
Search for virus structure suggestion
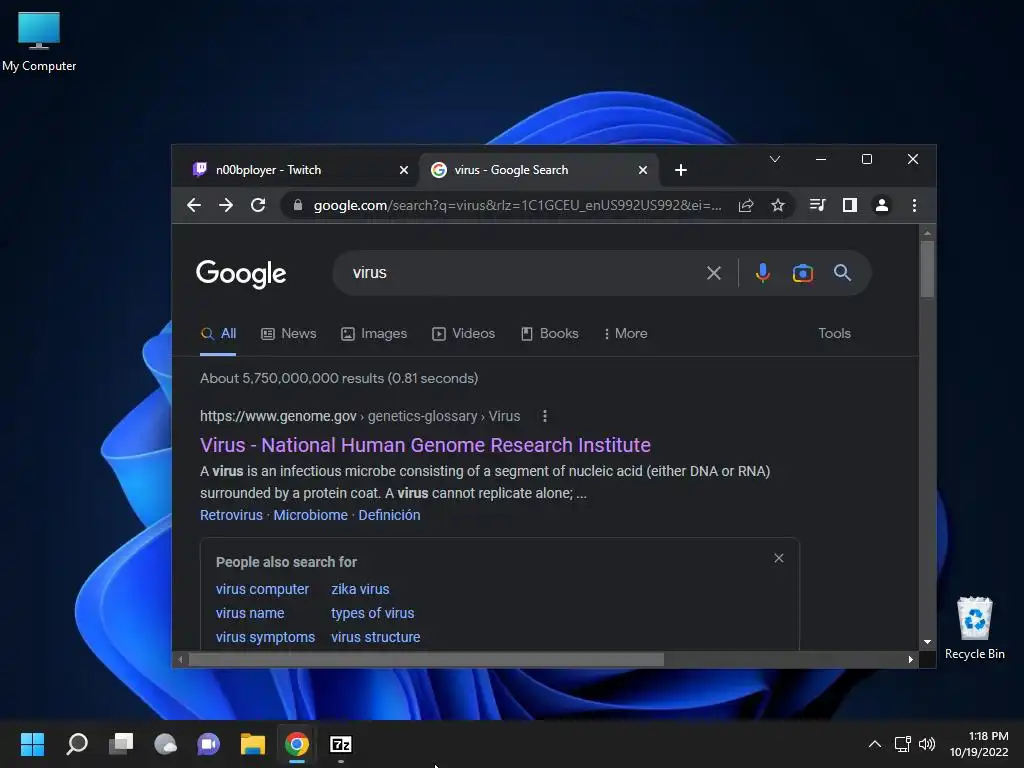pos(376,637)
